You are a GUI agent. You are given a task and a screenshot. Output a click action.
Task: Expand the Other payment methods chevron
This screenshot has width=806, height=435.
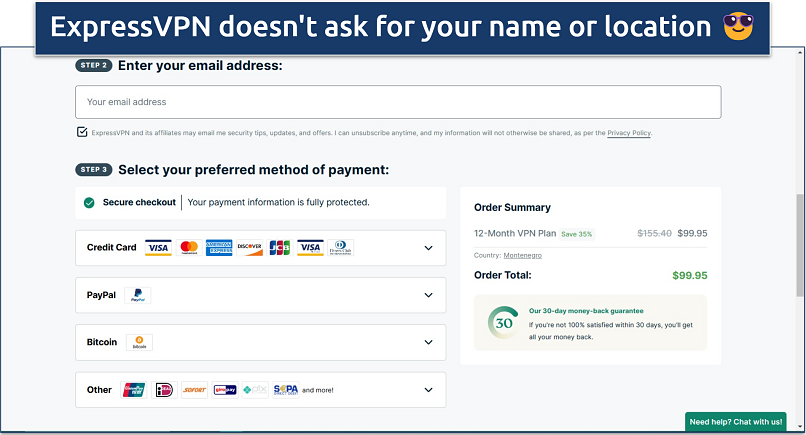pyautogui.click(x=428, y=390)
